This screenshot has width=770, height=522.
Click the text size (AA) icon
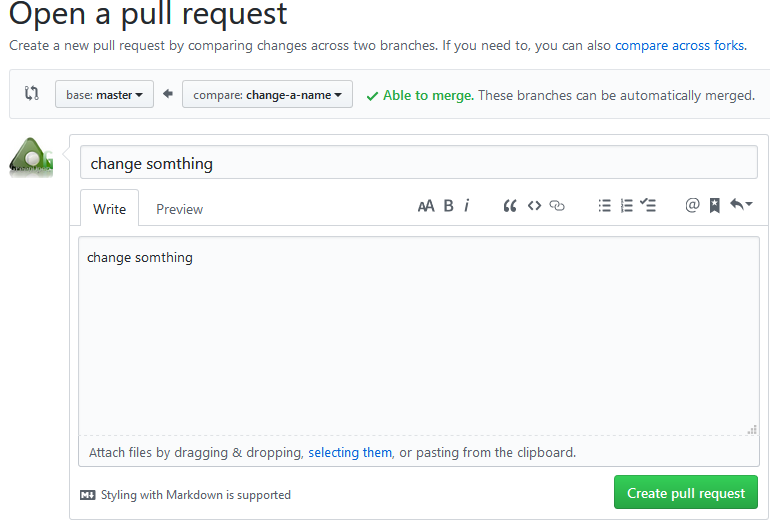[426, 206]
